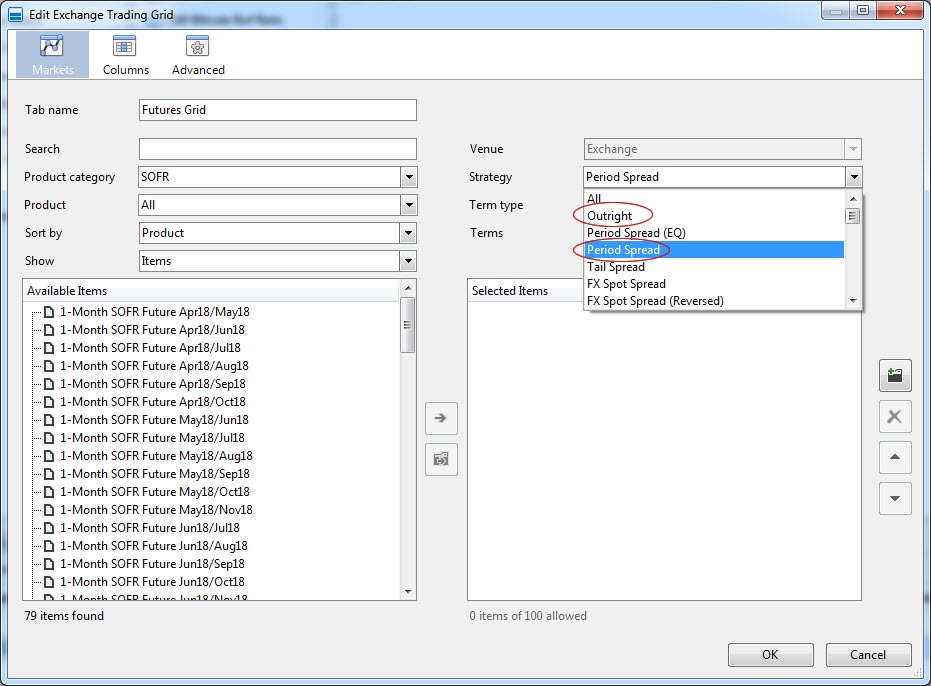Screen dimensions: 931x686
Task: Move selected item up with arrow button
Action: pos(895,457)
